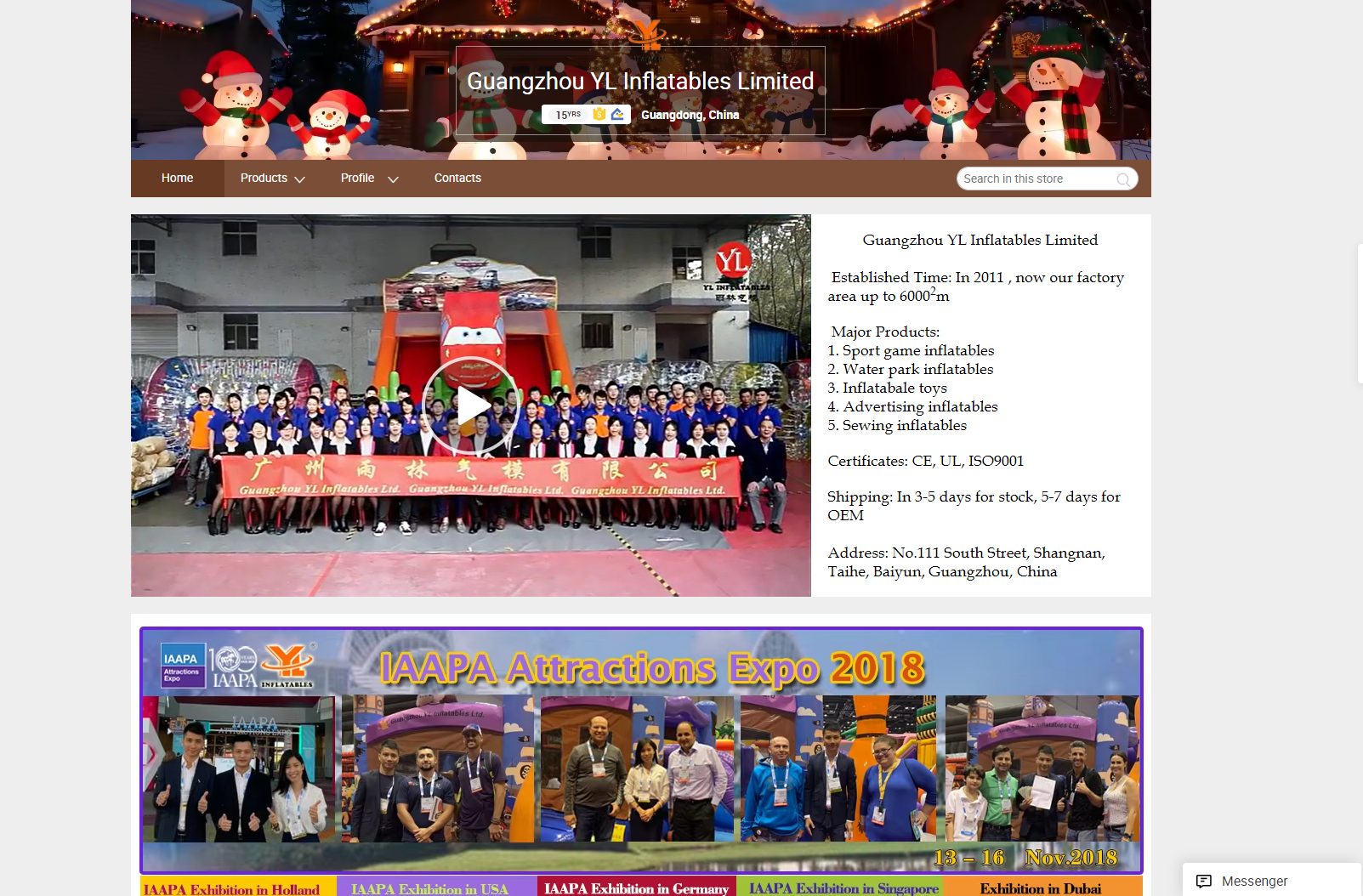Click the Guangdong, China location text
The width and height of the screenshot is (1363, 896).
[x=690, y=115]
